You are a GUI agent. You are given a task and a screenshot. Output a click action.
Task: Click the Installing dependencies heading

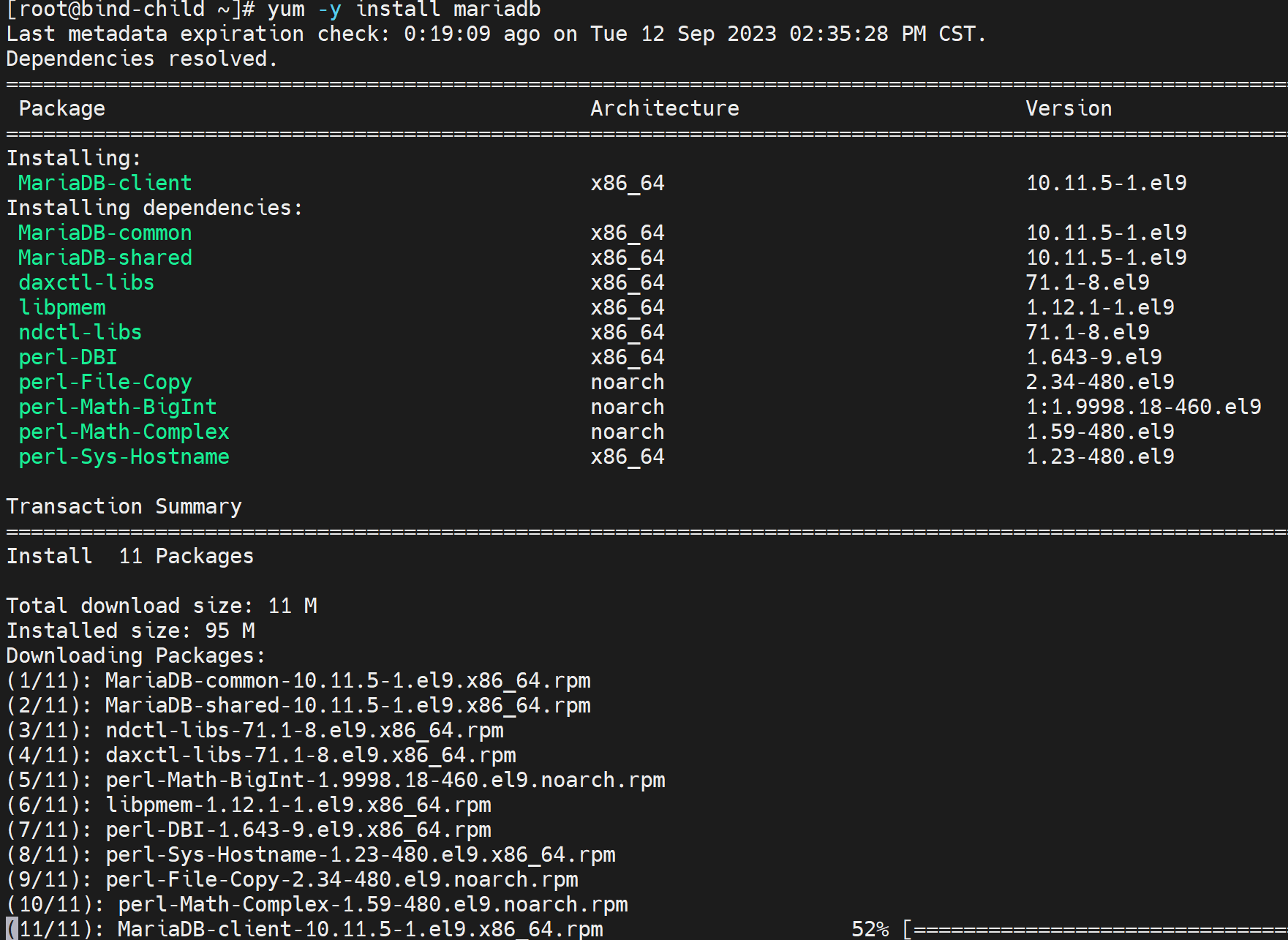click(154, 208)
